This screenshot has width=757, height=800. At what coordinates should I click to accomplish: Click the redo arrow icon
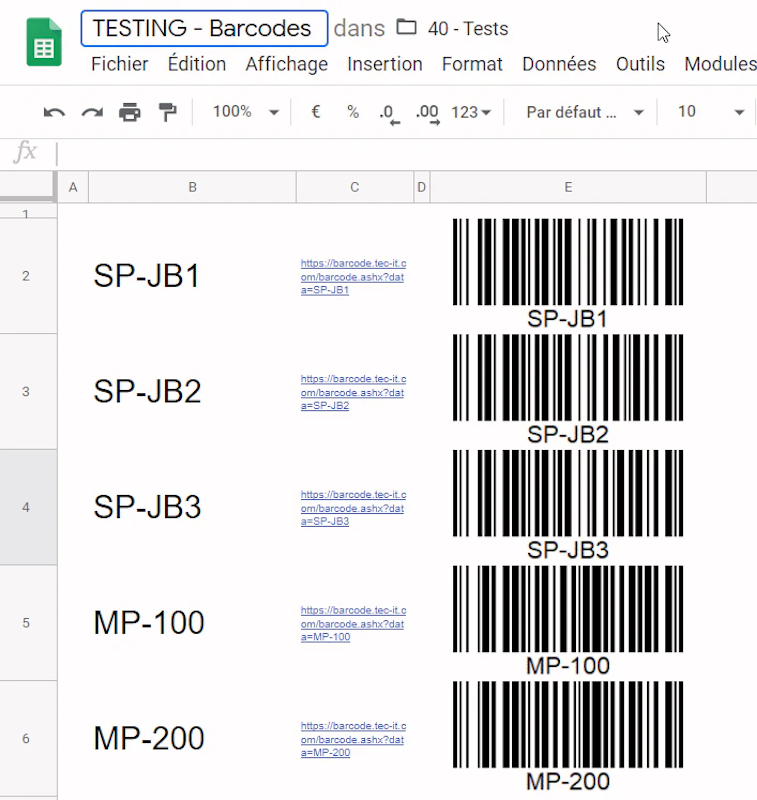coord(92,112)
